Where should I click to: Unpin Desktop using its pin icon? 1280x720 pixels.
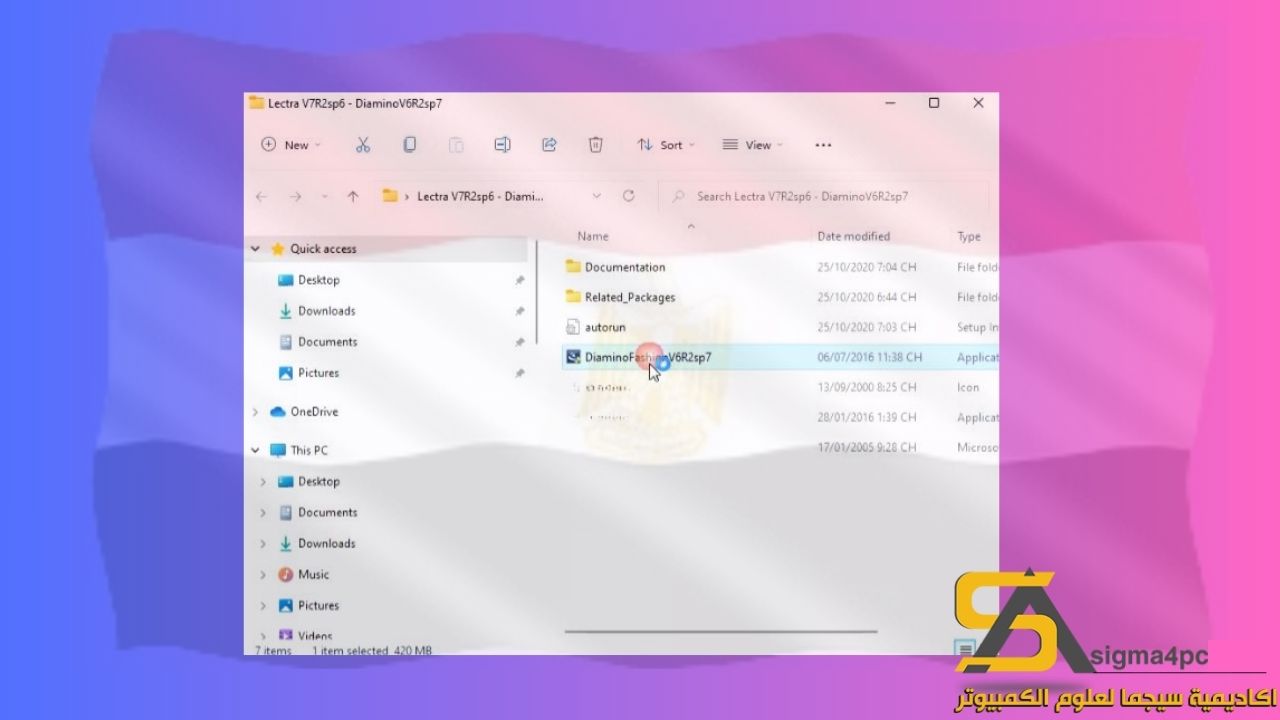pos(520,281)
